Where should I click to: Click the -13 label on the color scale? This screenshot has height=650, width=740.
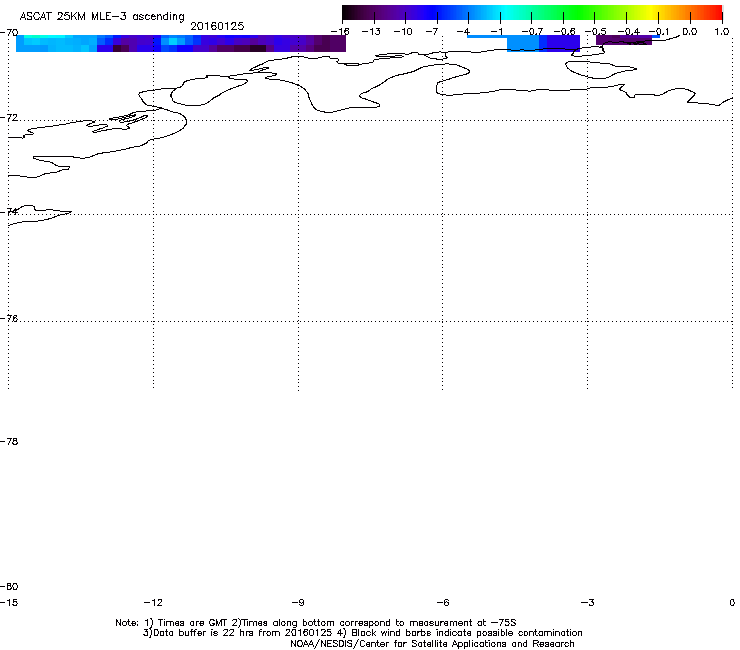pos(371,31)
